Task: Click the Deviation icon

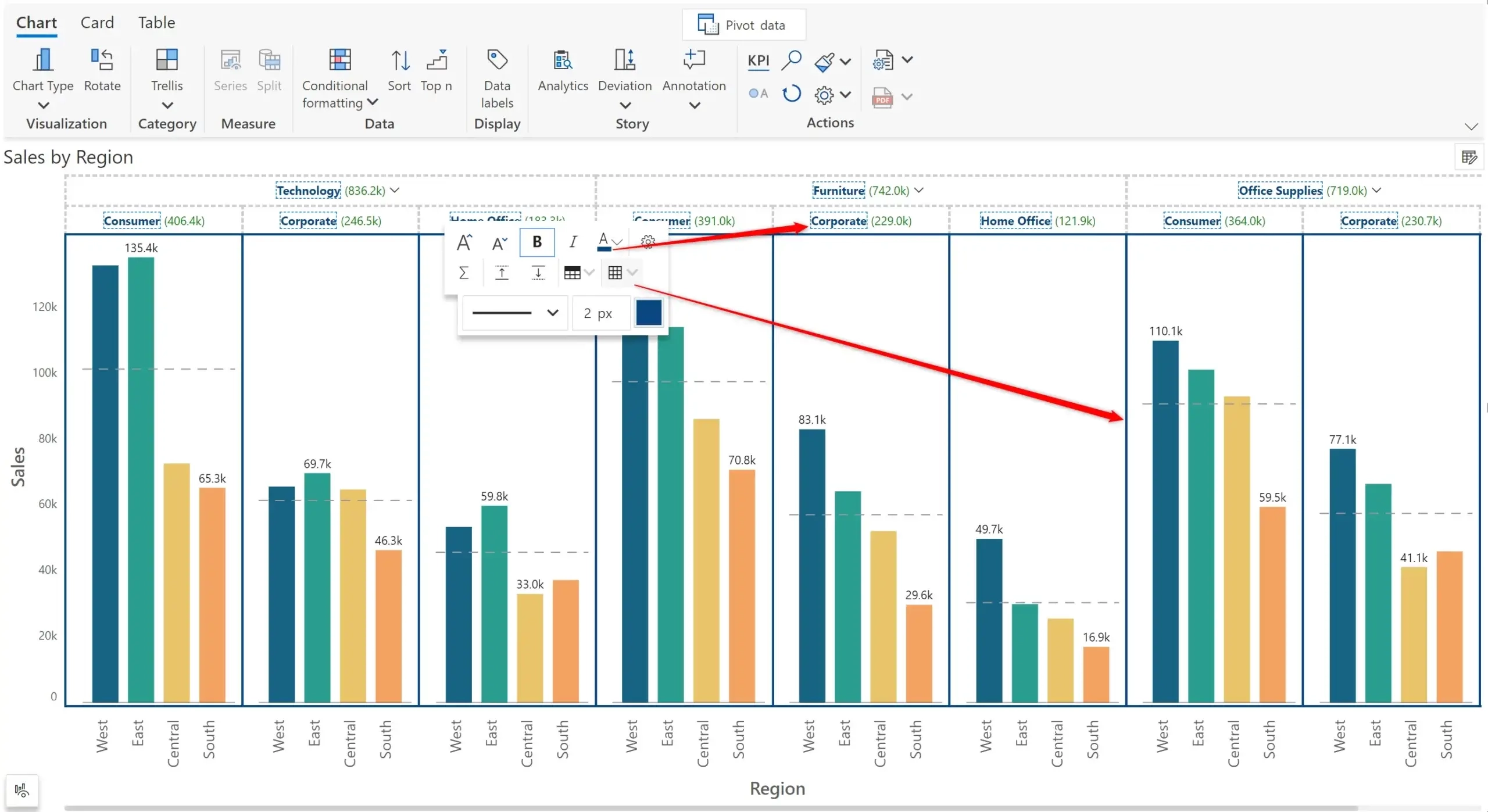Action: click(625, 59)
